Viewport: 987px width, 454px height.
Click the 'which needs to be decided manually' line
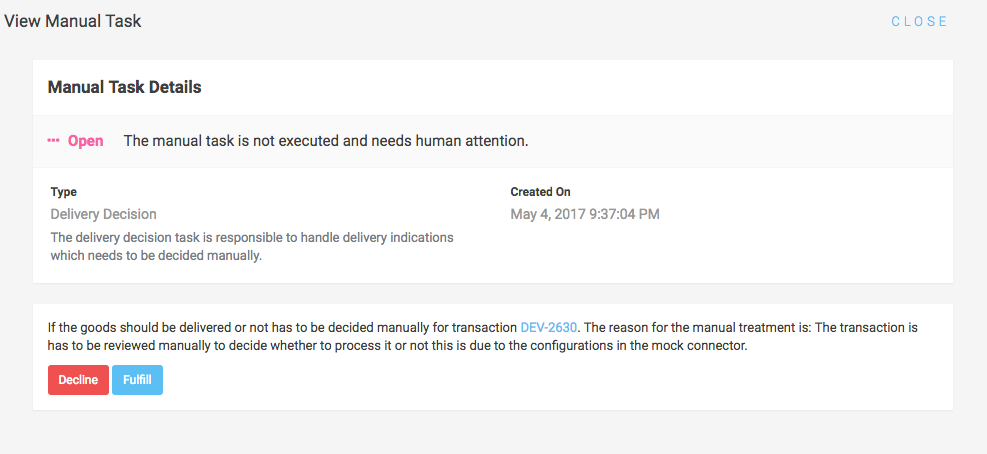click(155, 255)
